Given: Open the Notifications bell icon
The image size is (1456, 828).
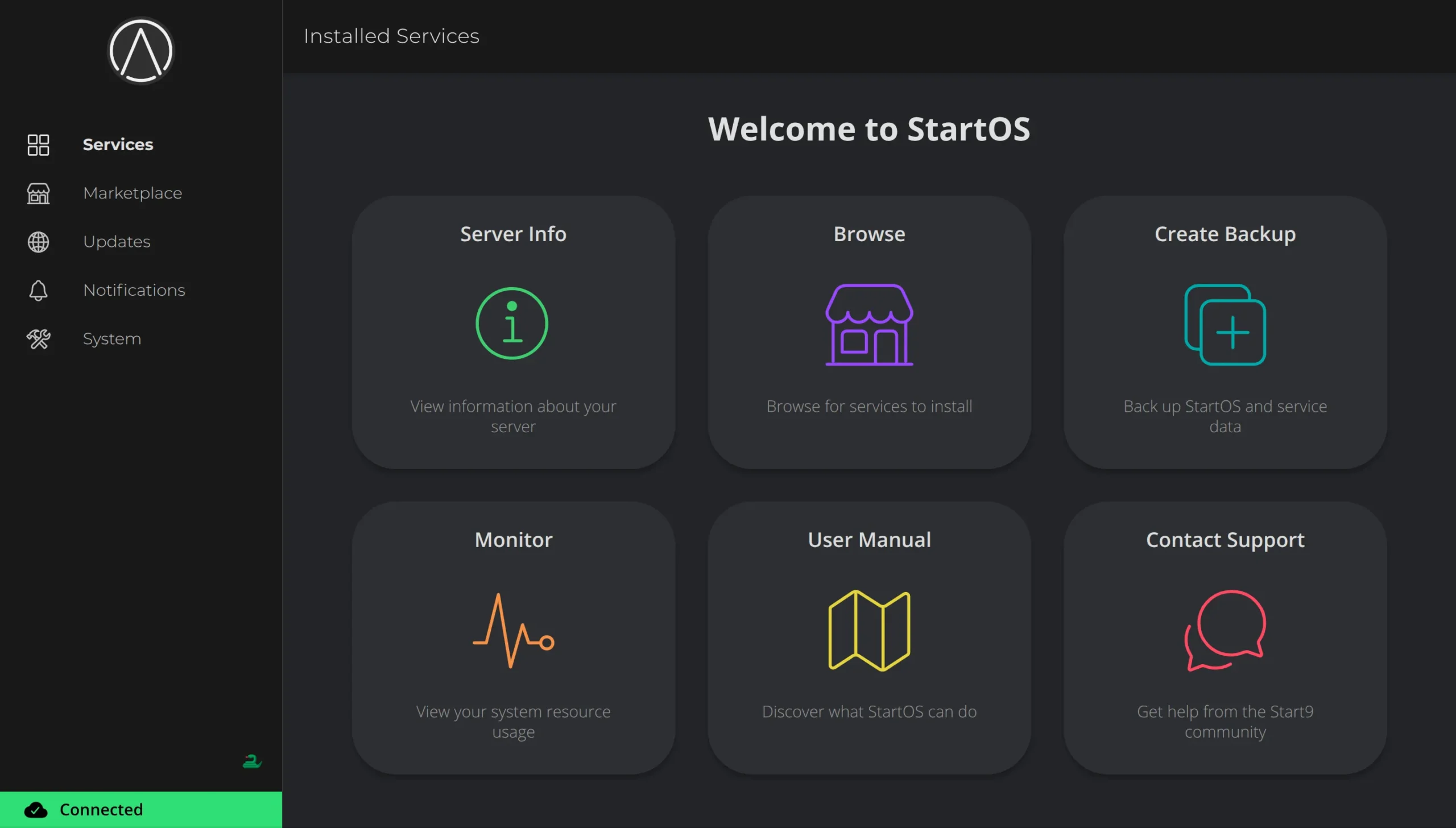Looking at the screenshot, I should point(38,290).
